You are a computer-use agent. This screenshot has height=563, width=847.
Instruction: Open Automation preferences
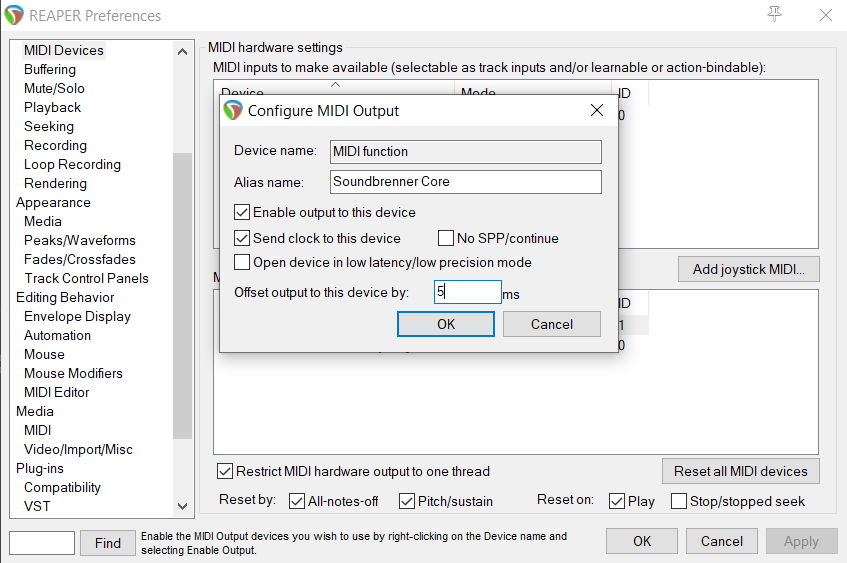tap(57, 336)
